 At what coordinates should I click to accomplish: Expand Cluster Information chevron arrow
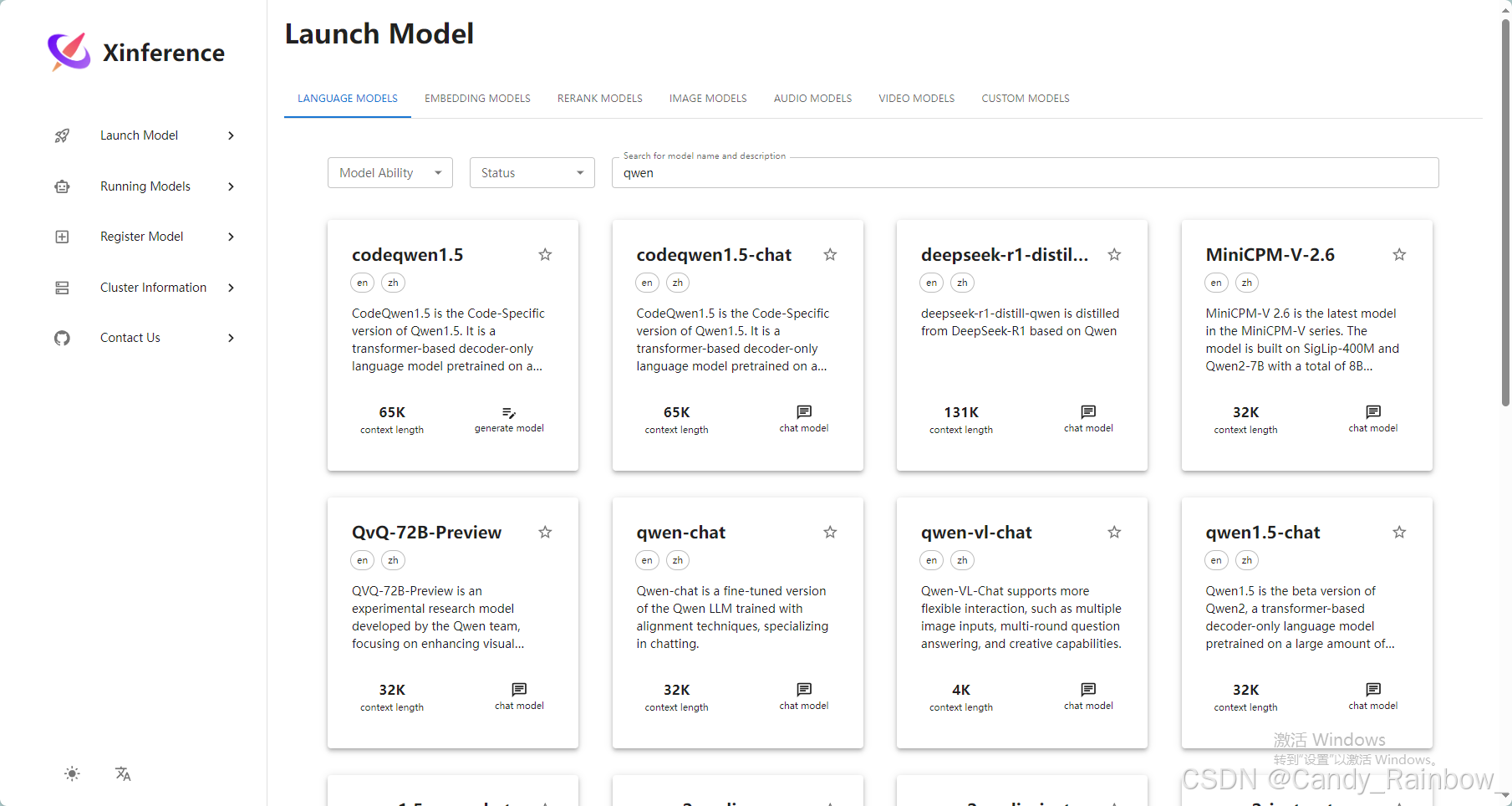coord(232,288)
